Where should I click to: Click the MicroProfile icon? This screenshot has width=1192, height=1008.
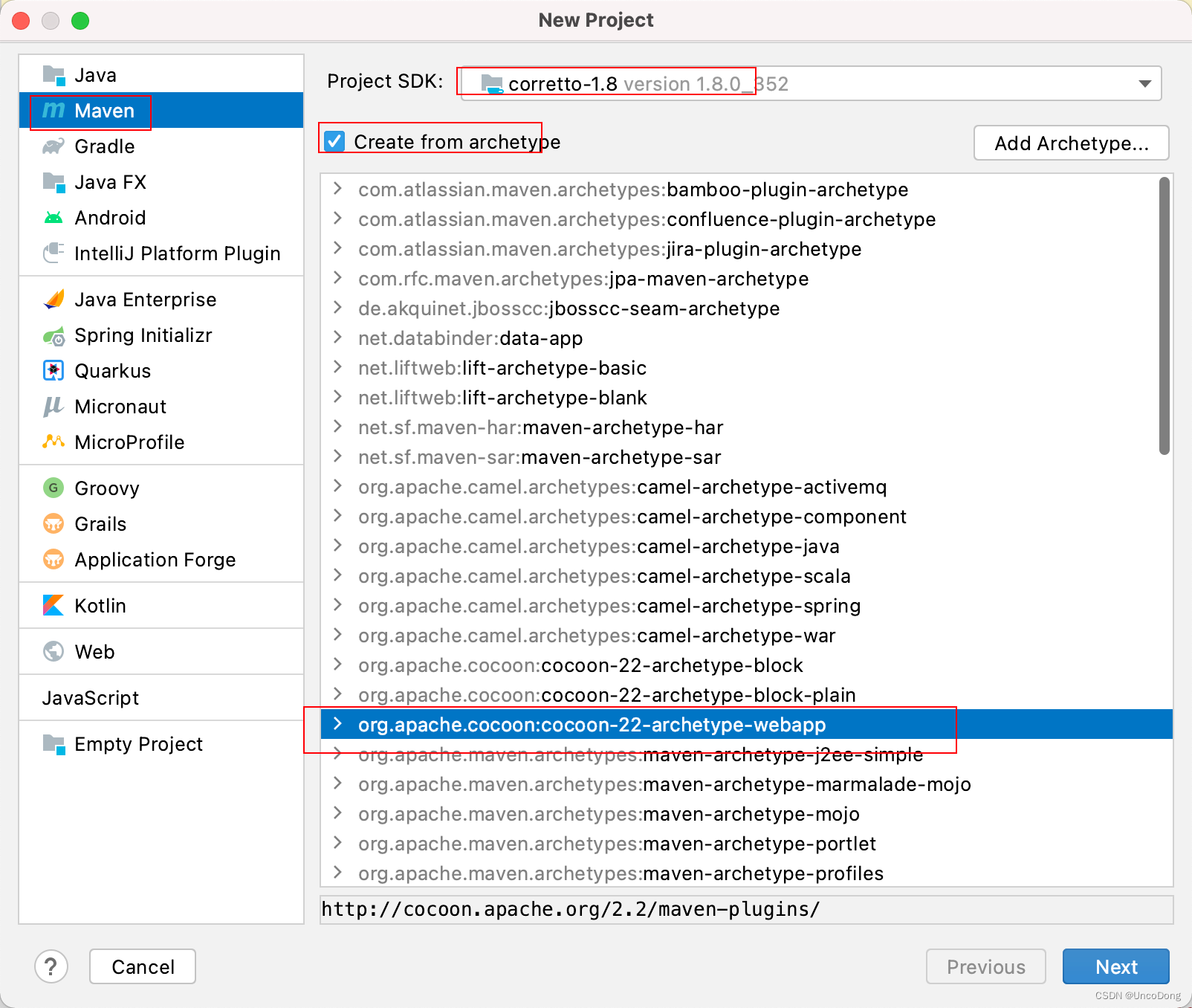[54, 442]
